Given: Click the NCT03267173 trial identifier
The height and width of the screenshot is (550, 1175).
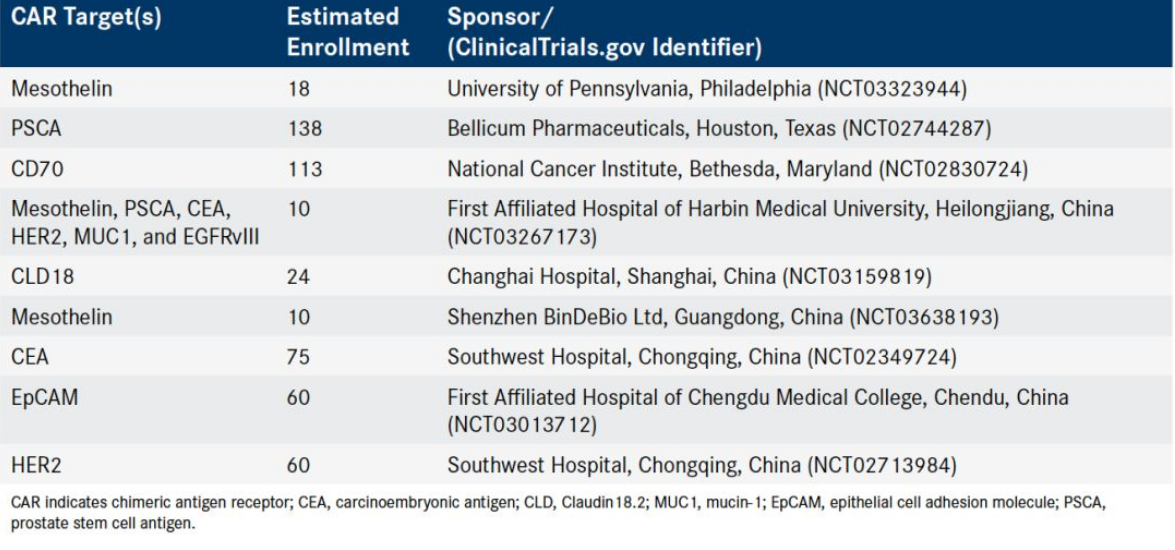Looking at the screenshot, I should (x=522, y=237).
